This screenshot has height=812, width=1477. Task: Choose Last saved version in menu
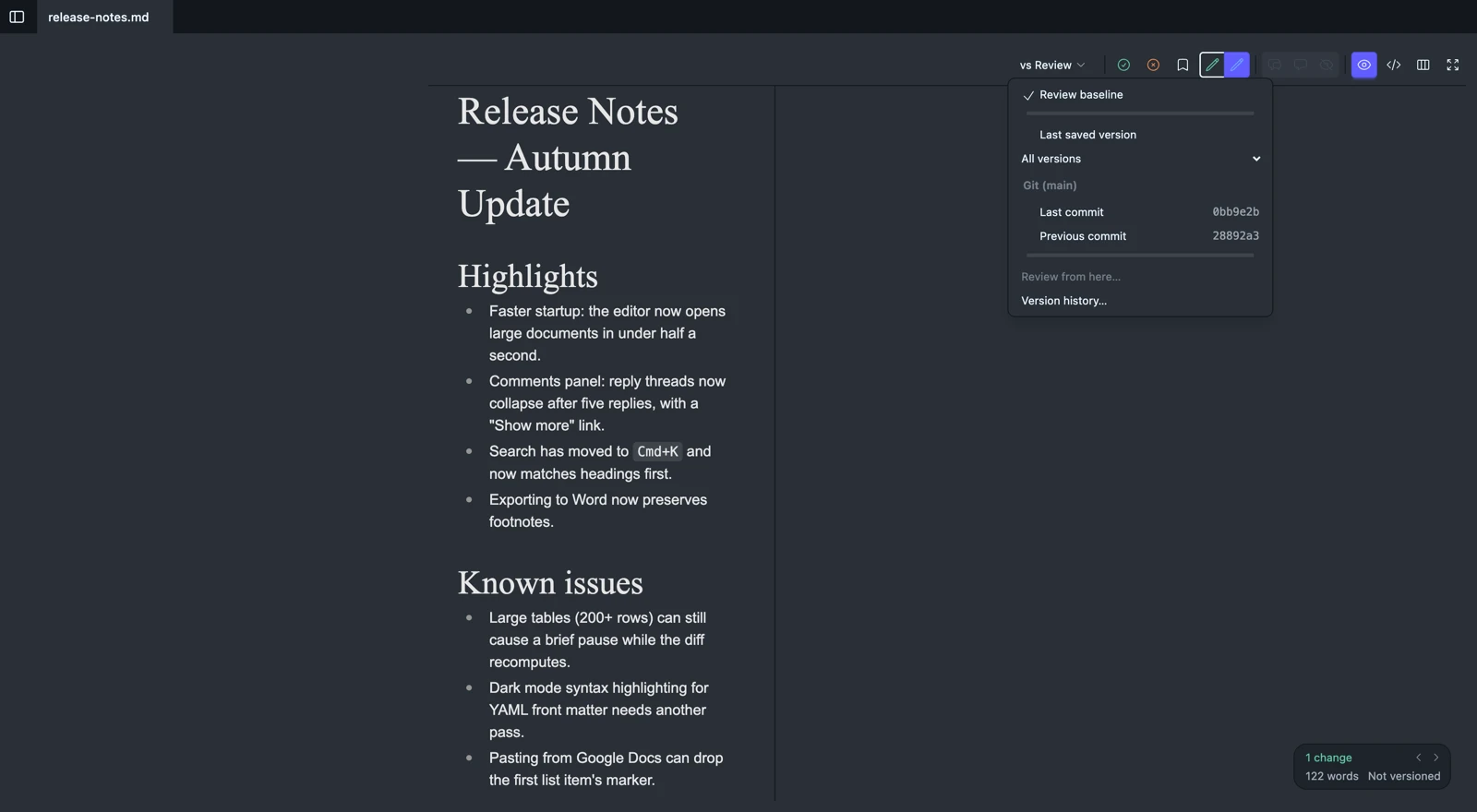1140,135
